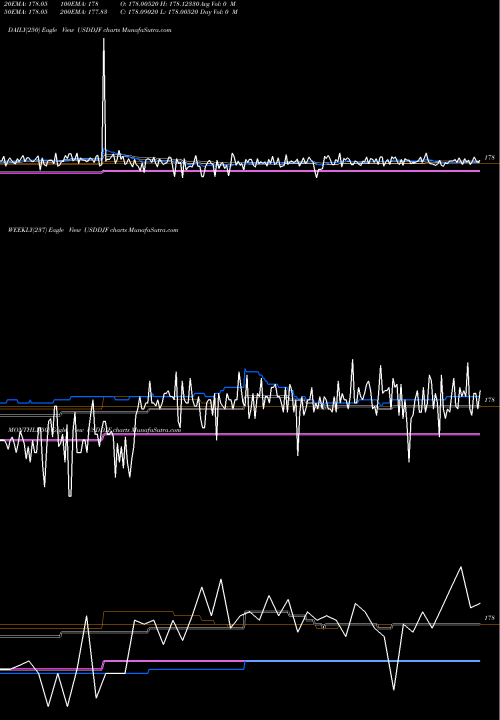
Task: Click the 178 price label on daily chart
Action: tap(489, 158)
